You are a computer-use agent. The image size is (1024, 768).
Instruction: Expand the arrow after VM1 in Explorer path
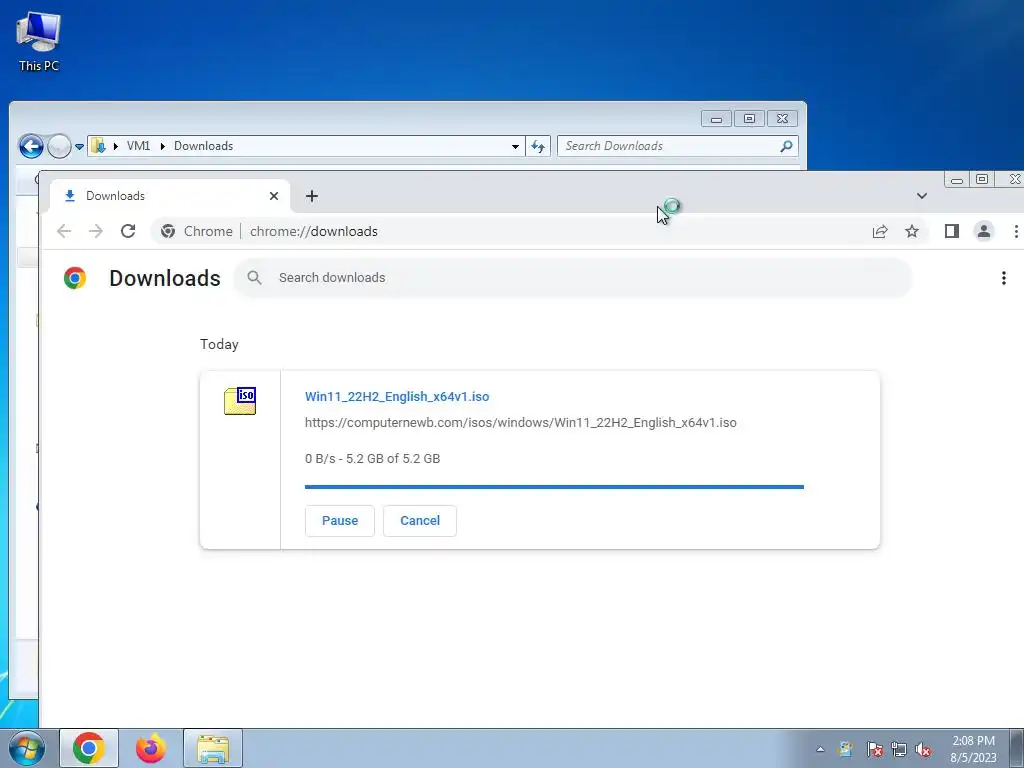[163, 146]
